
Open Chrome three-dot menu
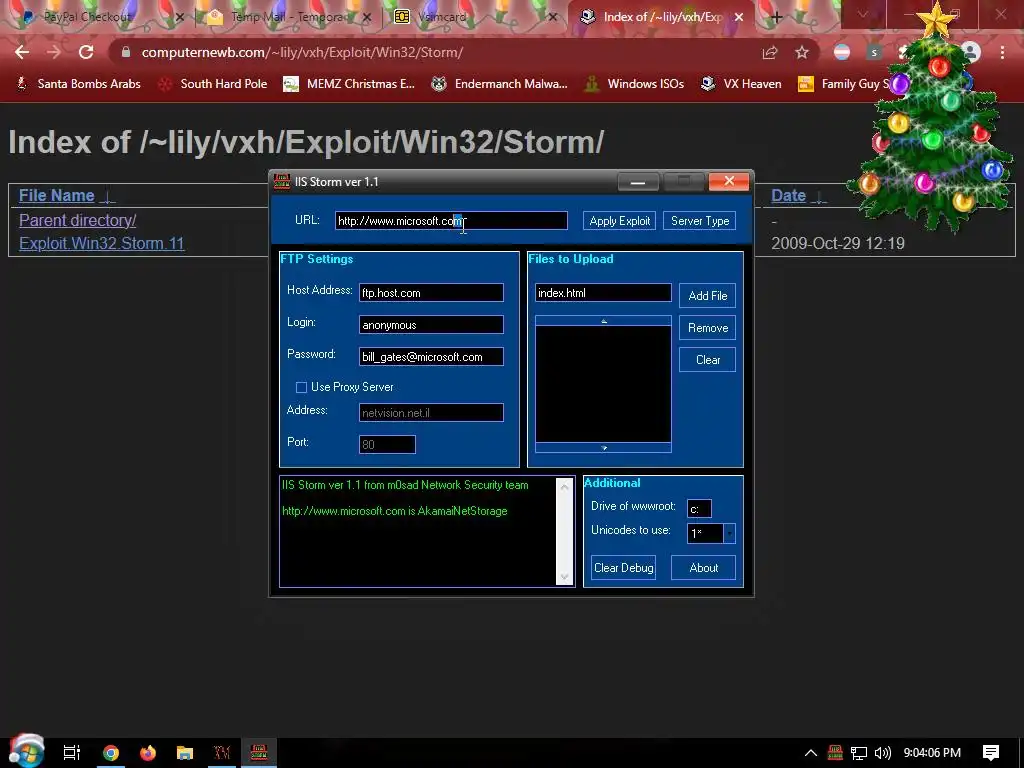pos(1002,52)
